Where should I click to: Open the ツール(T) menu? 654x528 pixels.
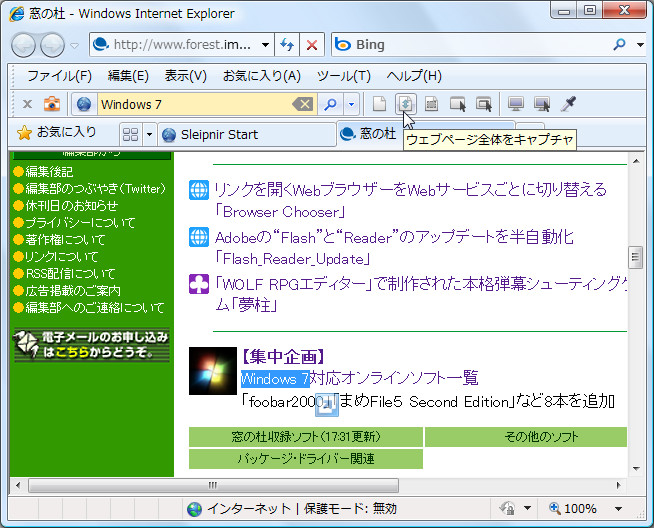(344, 76)
